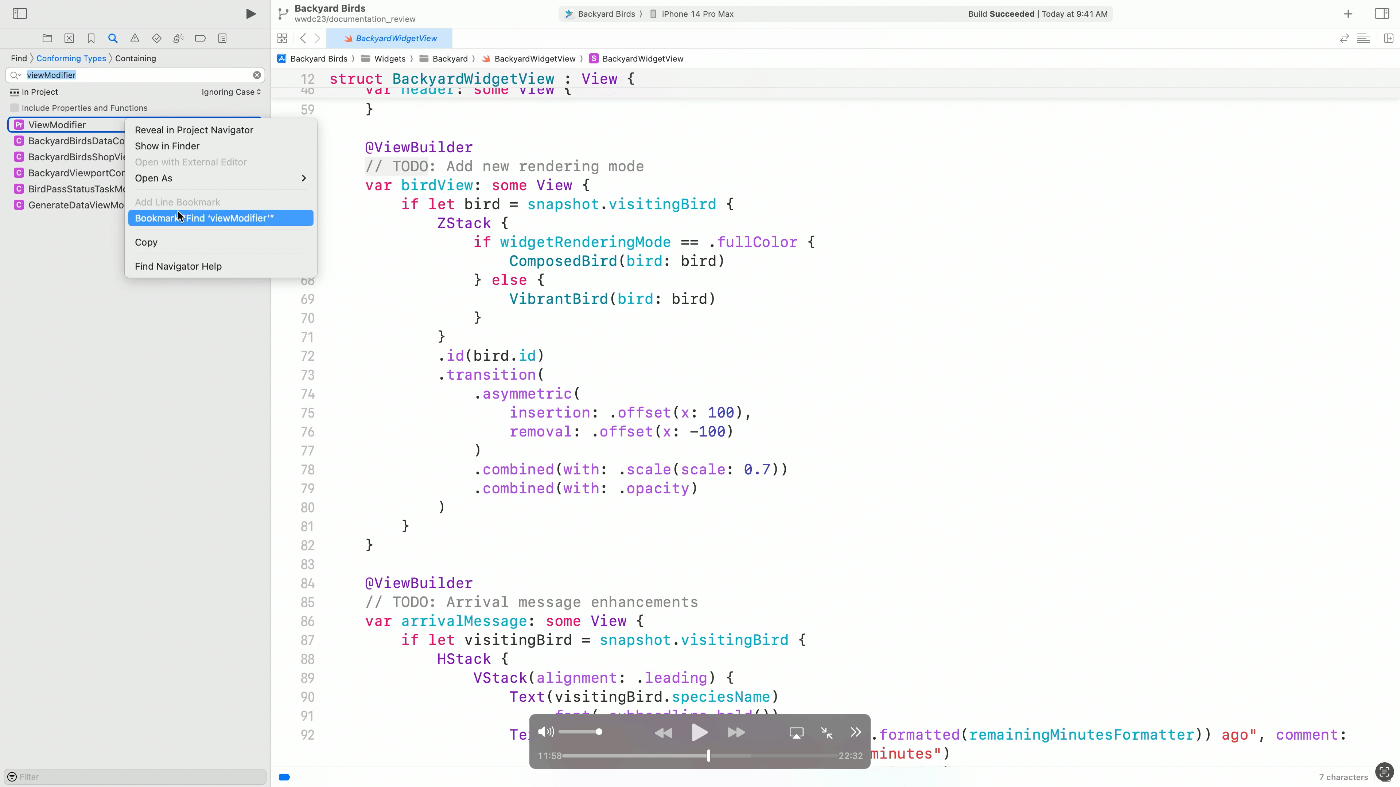The height and width of the screenshot is (787, 1400).
Task: Click Backyard folder in the jump bar
Action: [x=443, y=59]
